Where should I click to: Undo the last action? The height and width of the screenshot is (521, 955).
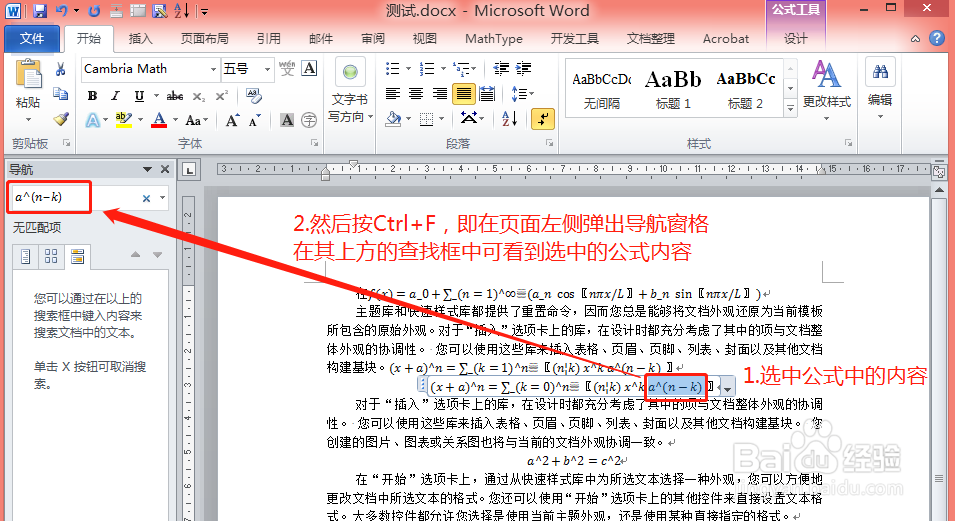pyautogui.click(x=62, y=10)
